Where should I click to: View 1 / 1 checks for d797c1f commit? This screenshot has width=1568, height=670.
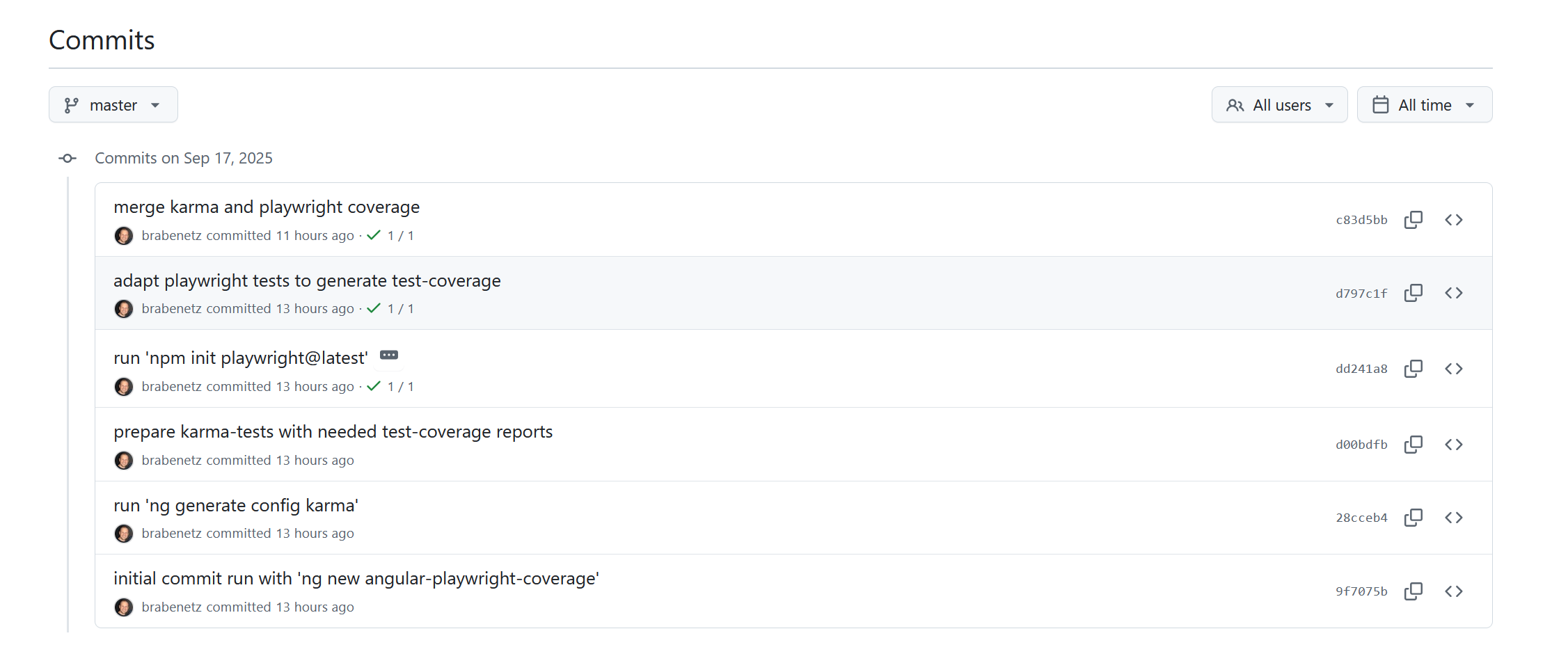pyautogui.click(x=390, y=309)
